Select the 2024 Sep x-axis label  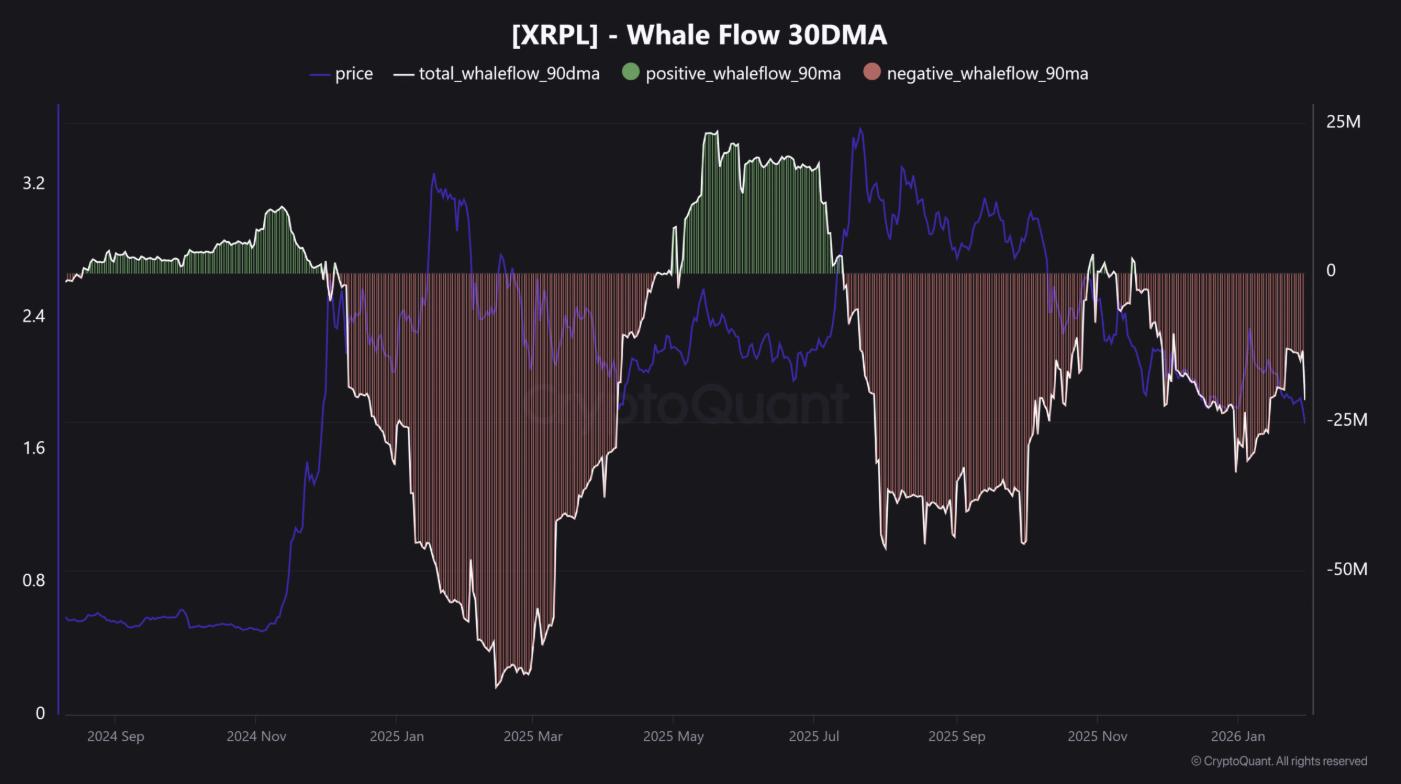coord(115,737)
